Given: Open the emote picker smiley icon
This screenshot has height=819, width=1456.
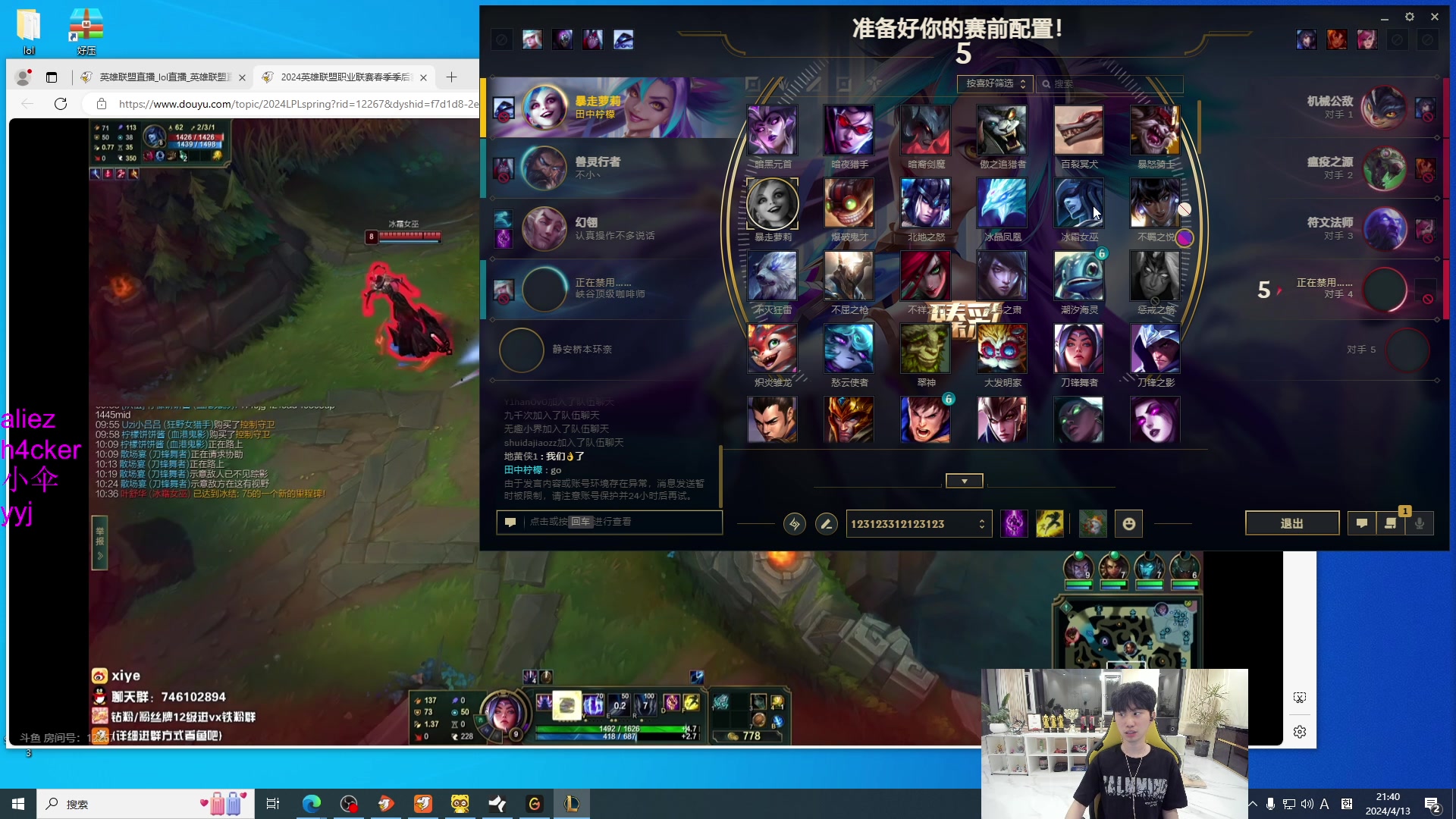Looking at the screenshot, I should tap(1129, 523).
